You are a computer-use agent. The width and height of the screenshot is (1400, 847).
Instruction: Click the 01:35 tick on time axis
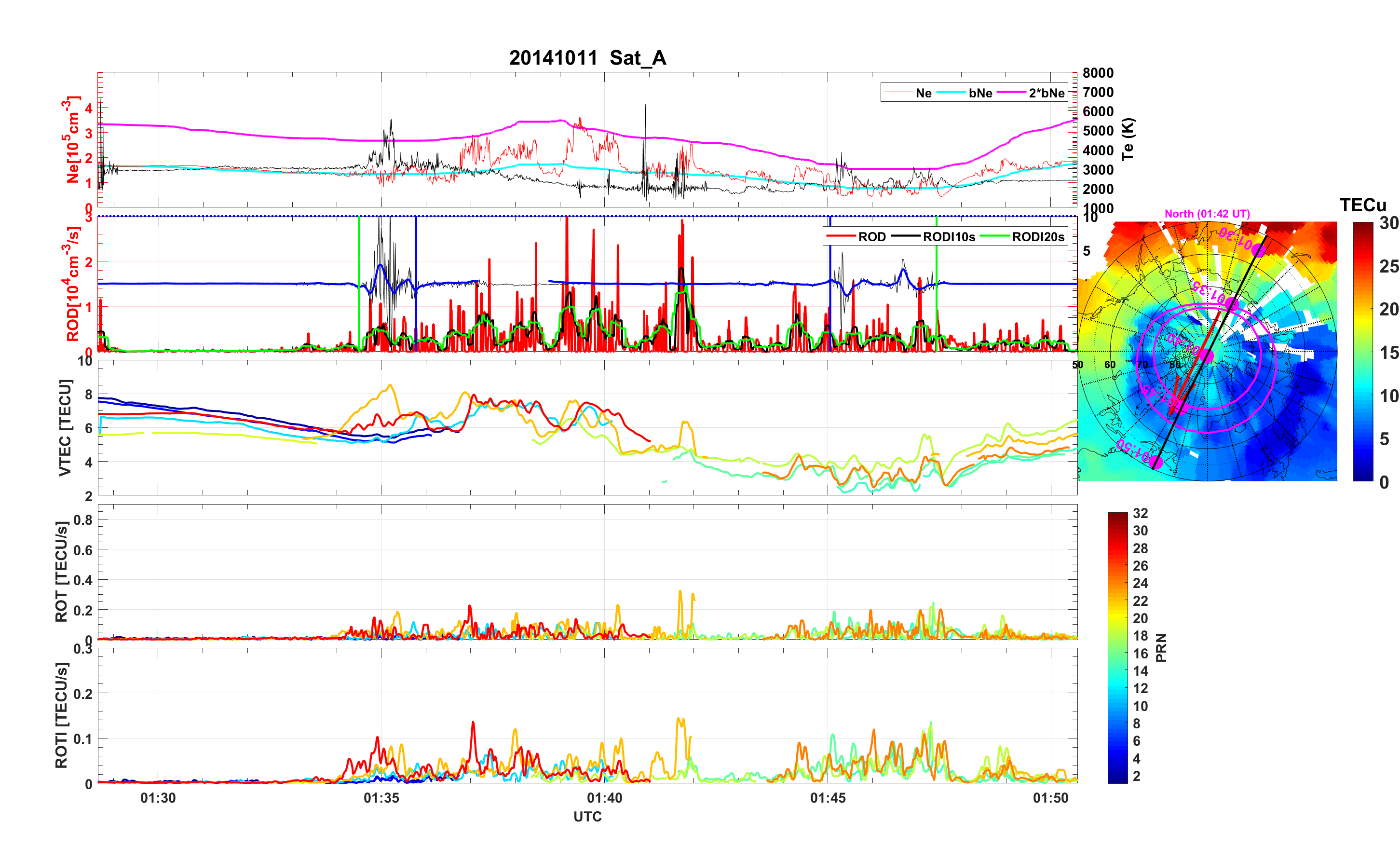[381, 797]
